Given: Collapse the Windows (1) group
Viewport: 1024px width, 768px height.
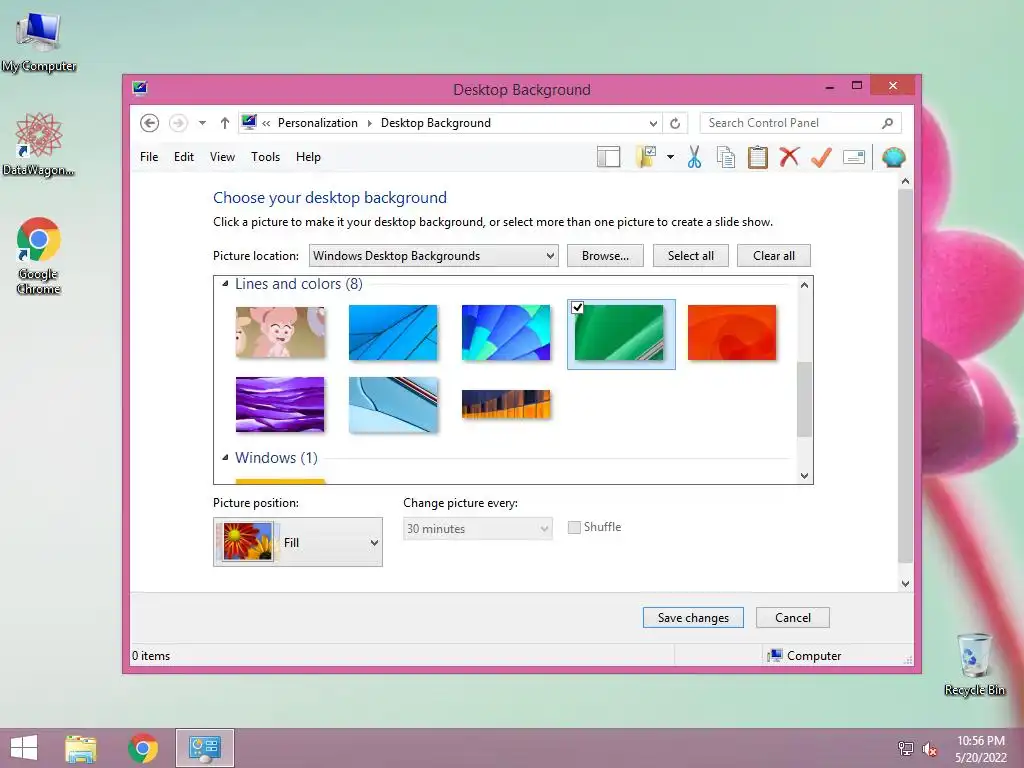Looking at the screenshot, I should pos(225,457).
